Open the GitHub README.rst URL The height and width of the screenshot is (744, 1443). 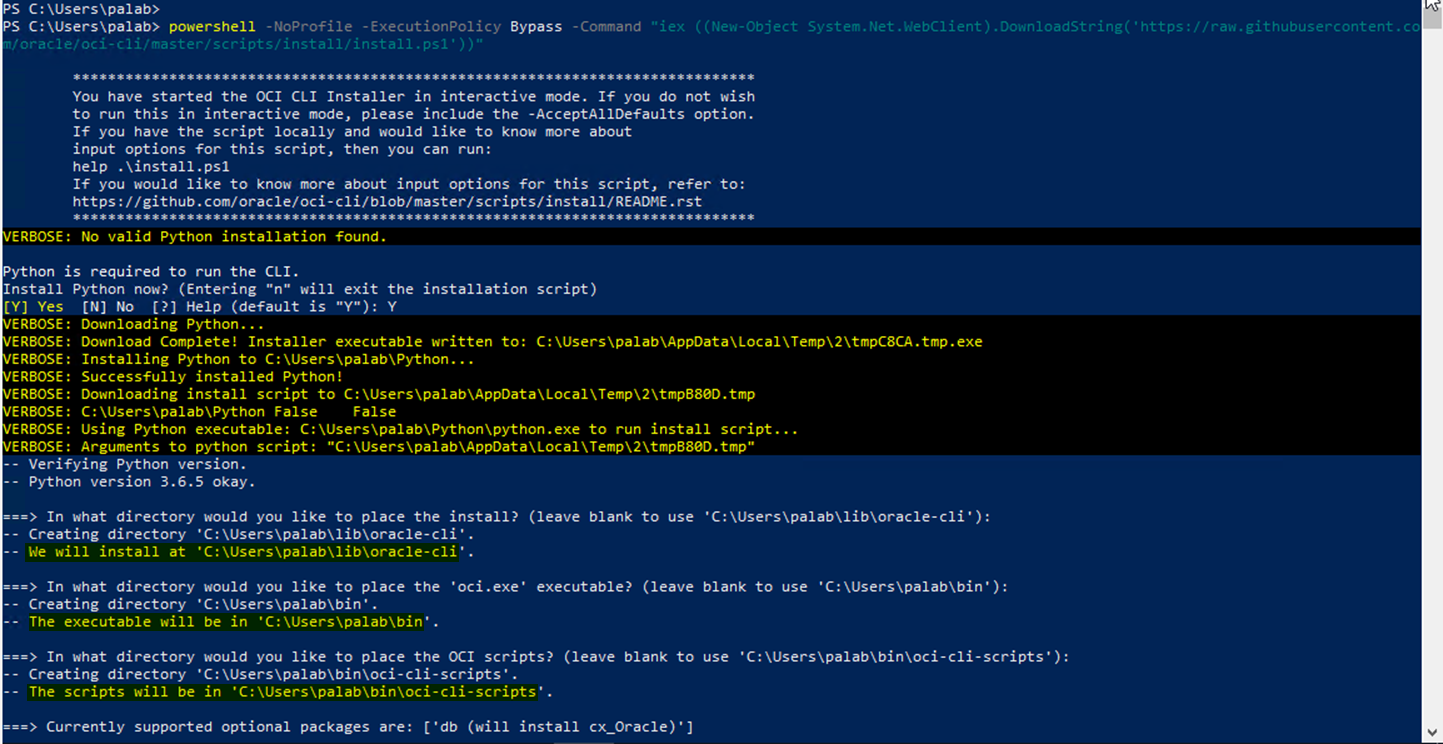387,201
